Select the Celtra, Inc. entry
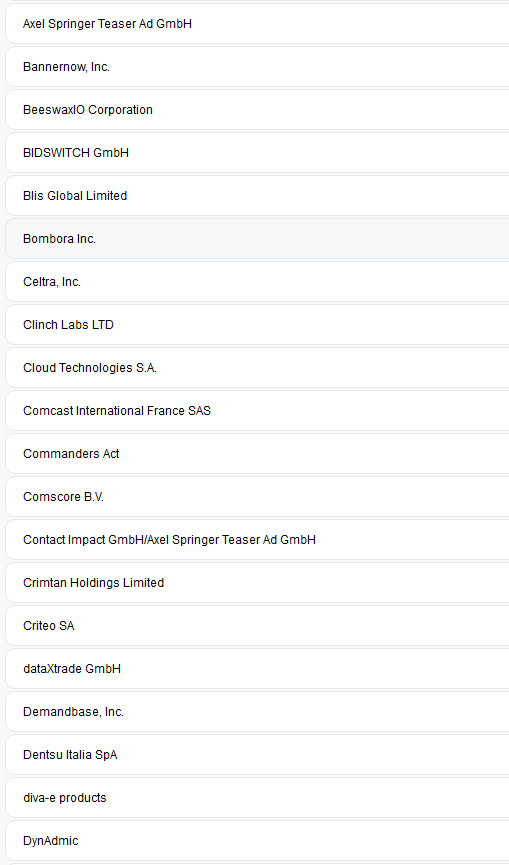509x865 pixels. [257, 282]
